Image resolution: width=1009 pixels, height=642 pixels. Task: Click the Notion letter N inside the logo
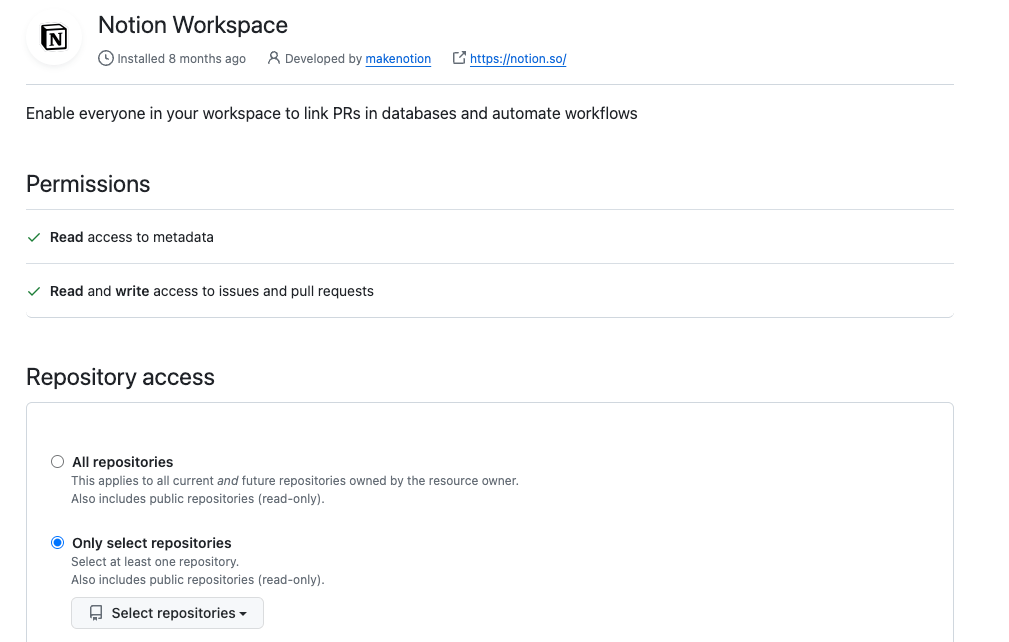point(54,39)
